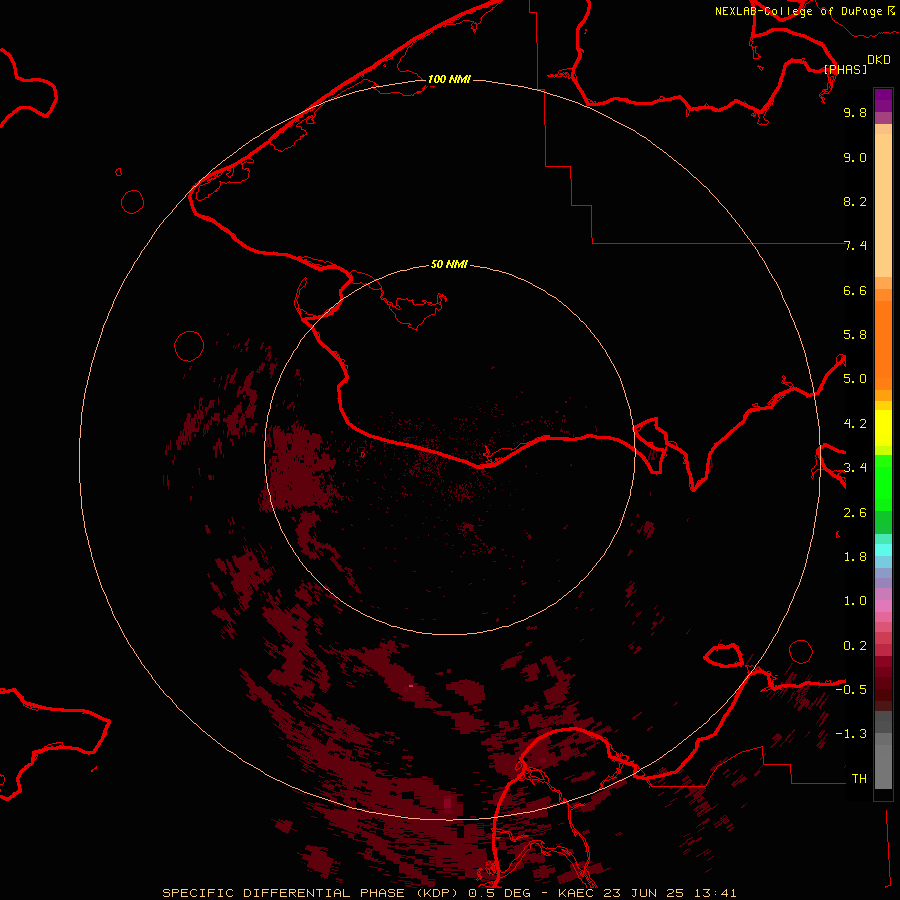Click the 5.8 value on color scale
This screenshot has height=900, width=900.
click(x=855, y=335)
